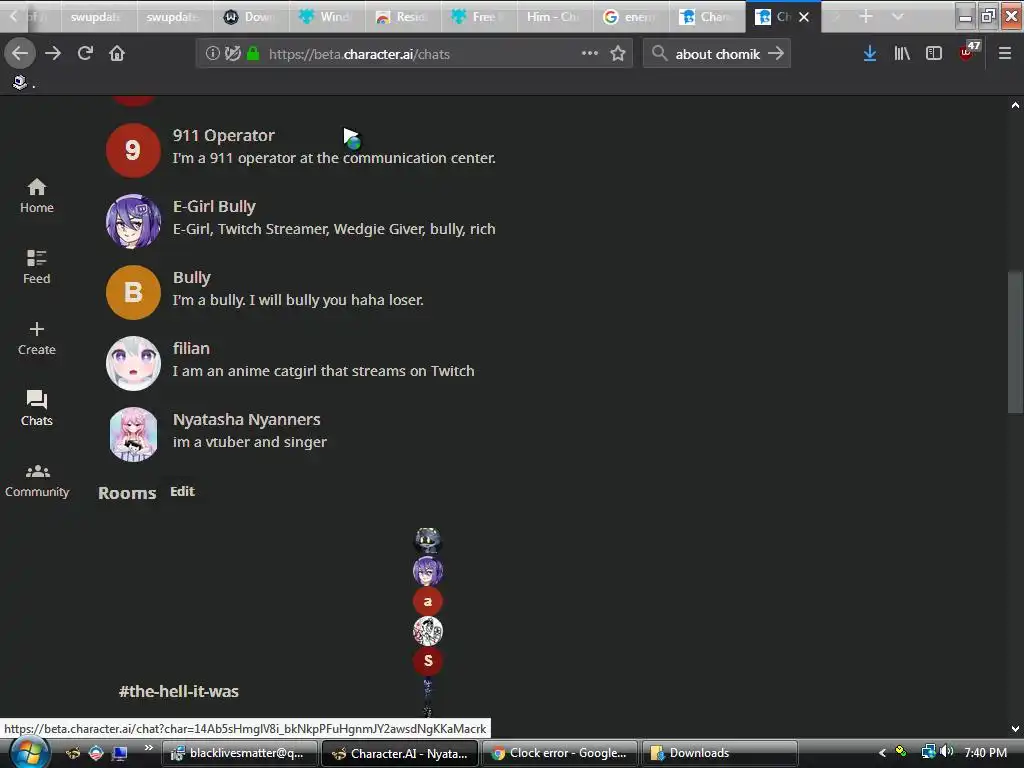Viewport: 1024px width, 768px height.
Task: Click Nyatasha Nyanners pink avatar
Action: pos(133,434)
